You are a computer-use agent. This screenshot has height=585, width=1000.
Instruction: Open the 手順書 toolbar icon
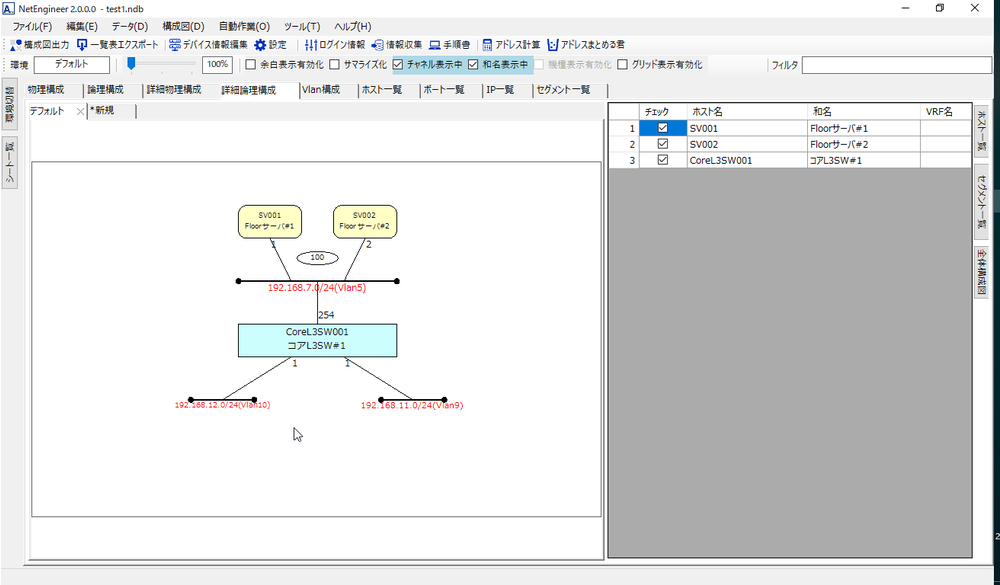(437, 45)
